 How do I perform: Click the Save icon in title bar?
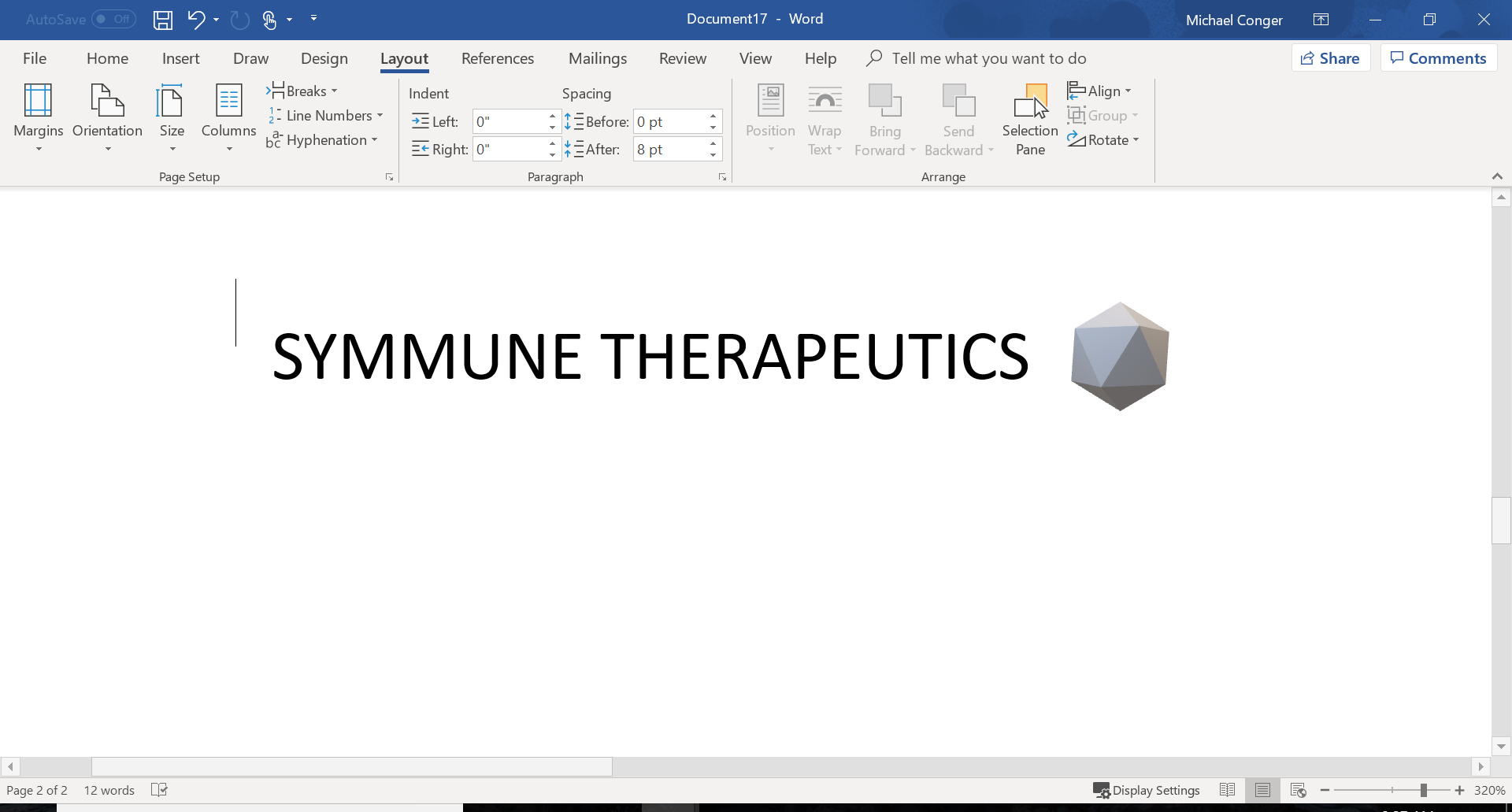(162, 20)
